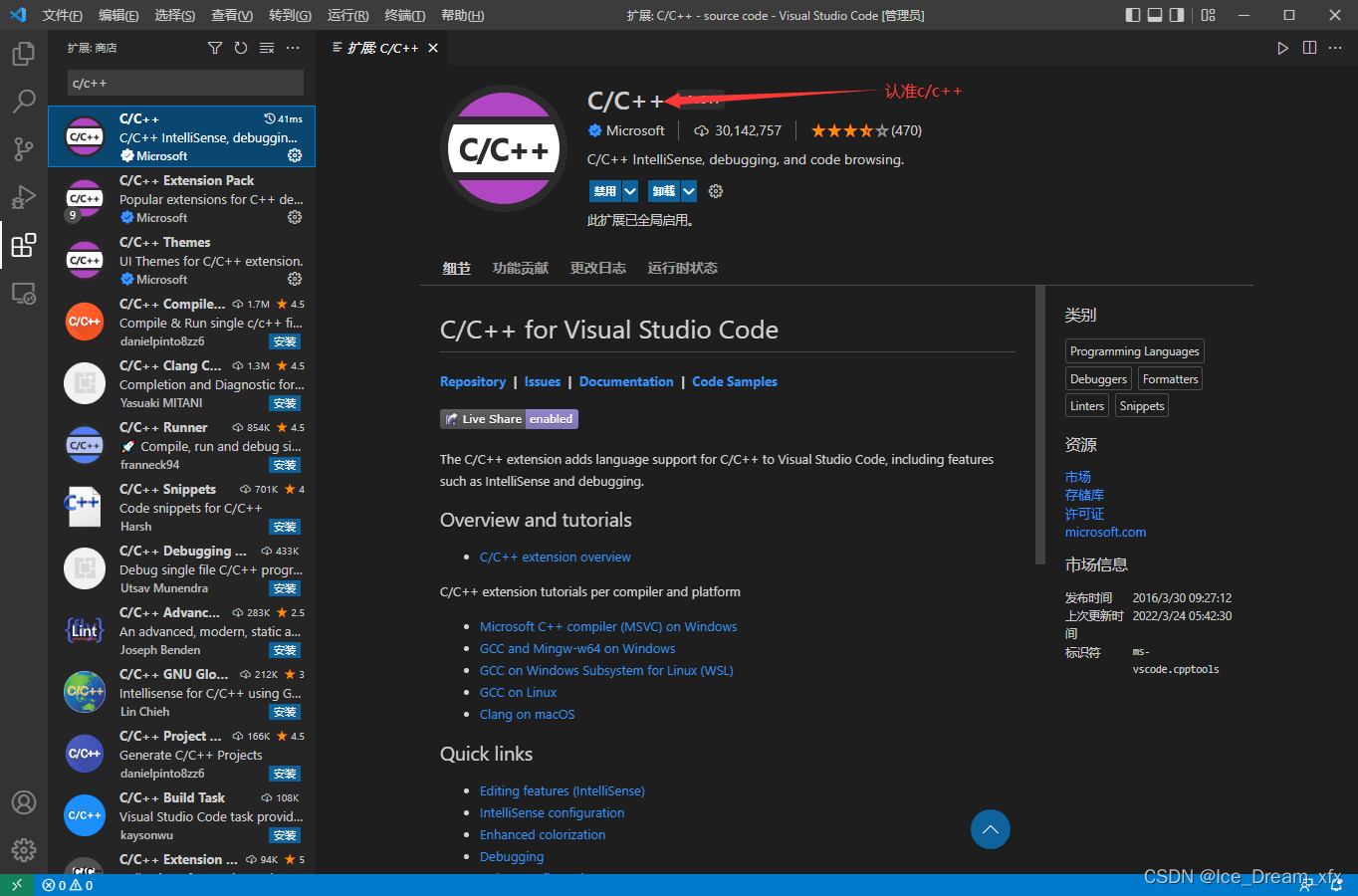The image size is (1358, 896).
Task: Open editor more actions ellipsis
Action: [1336, 48]
